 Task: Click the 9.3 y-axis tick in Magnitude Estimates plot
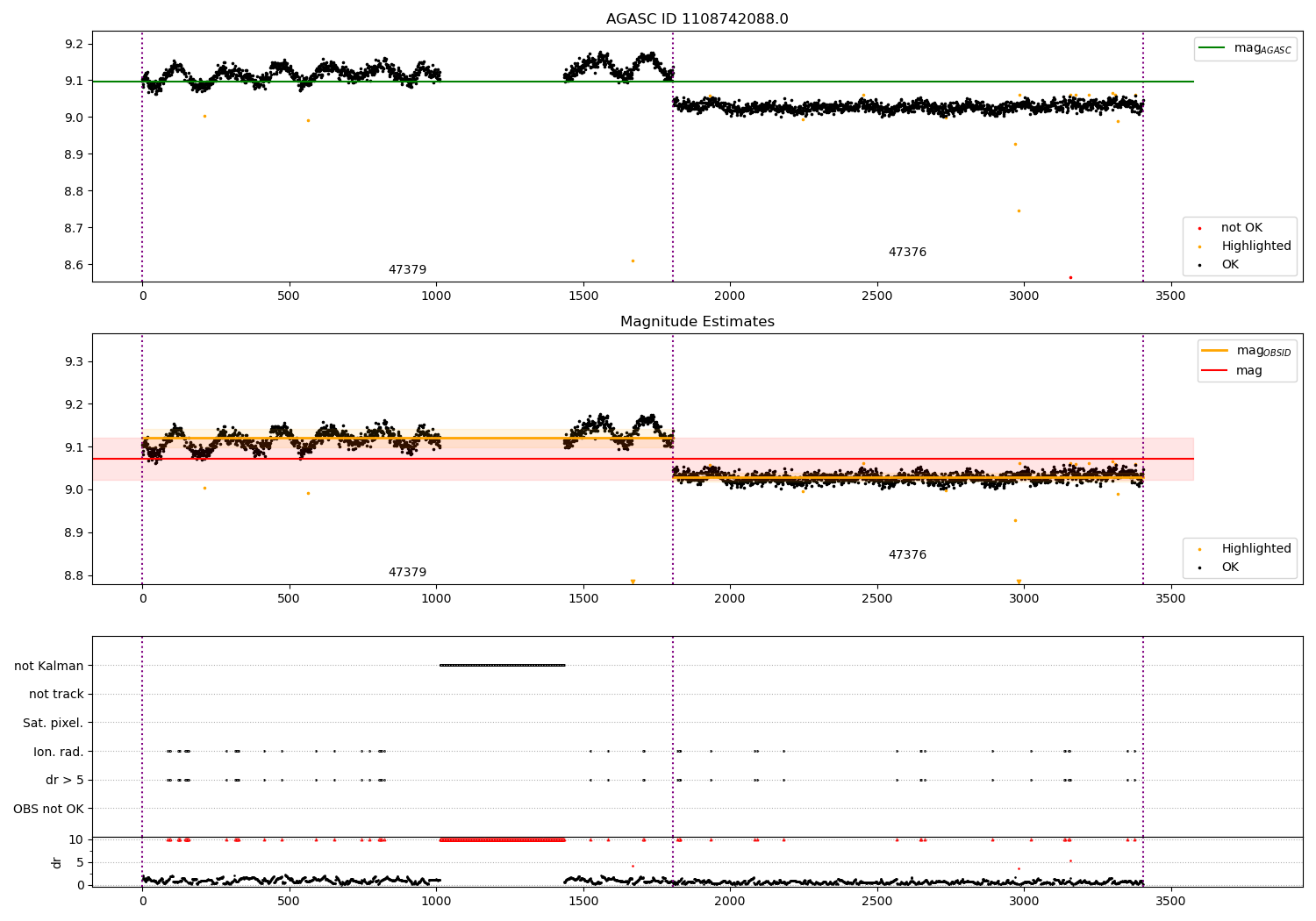[75, 362]
